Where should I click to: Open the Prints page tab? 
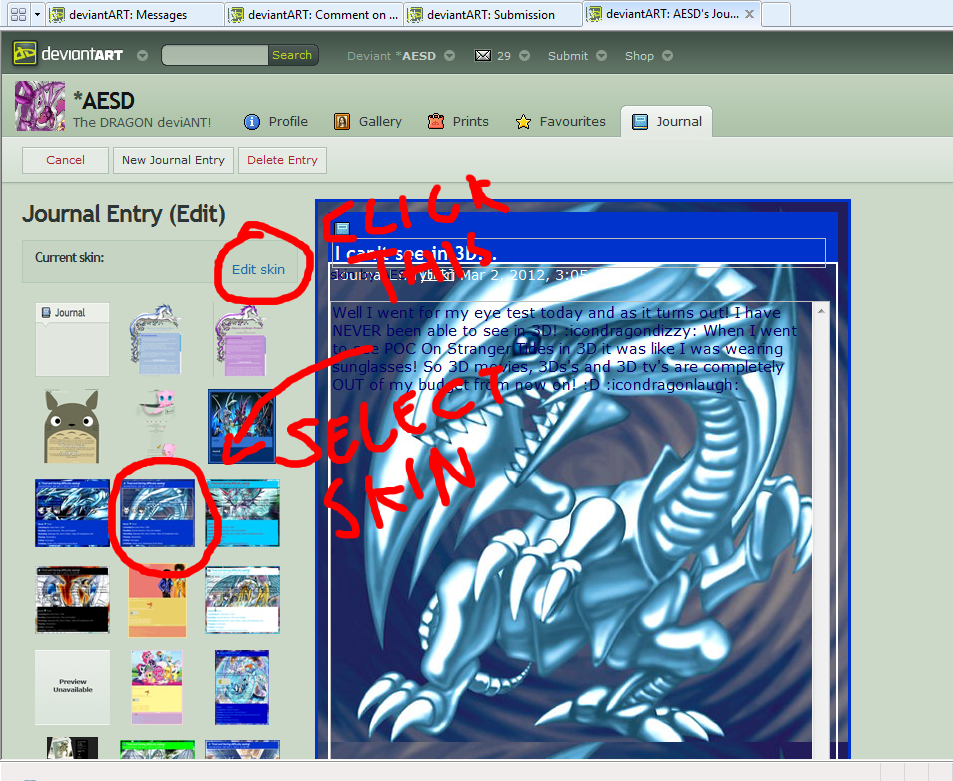pyautogui.click(x=458, y=122)
